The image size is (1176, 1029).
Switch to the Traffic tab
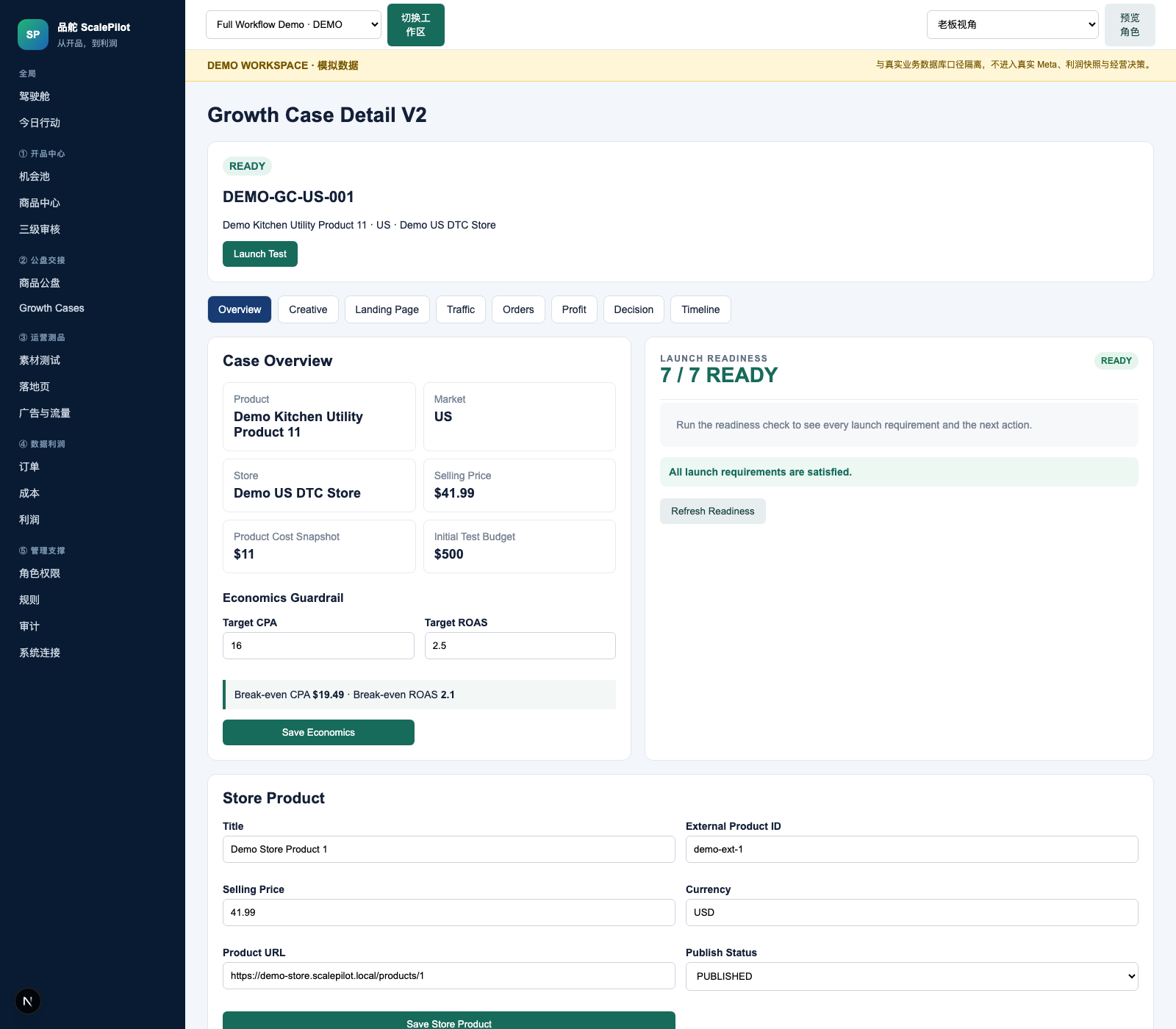[x=461, y=309]
